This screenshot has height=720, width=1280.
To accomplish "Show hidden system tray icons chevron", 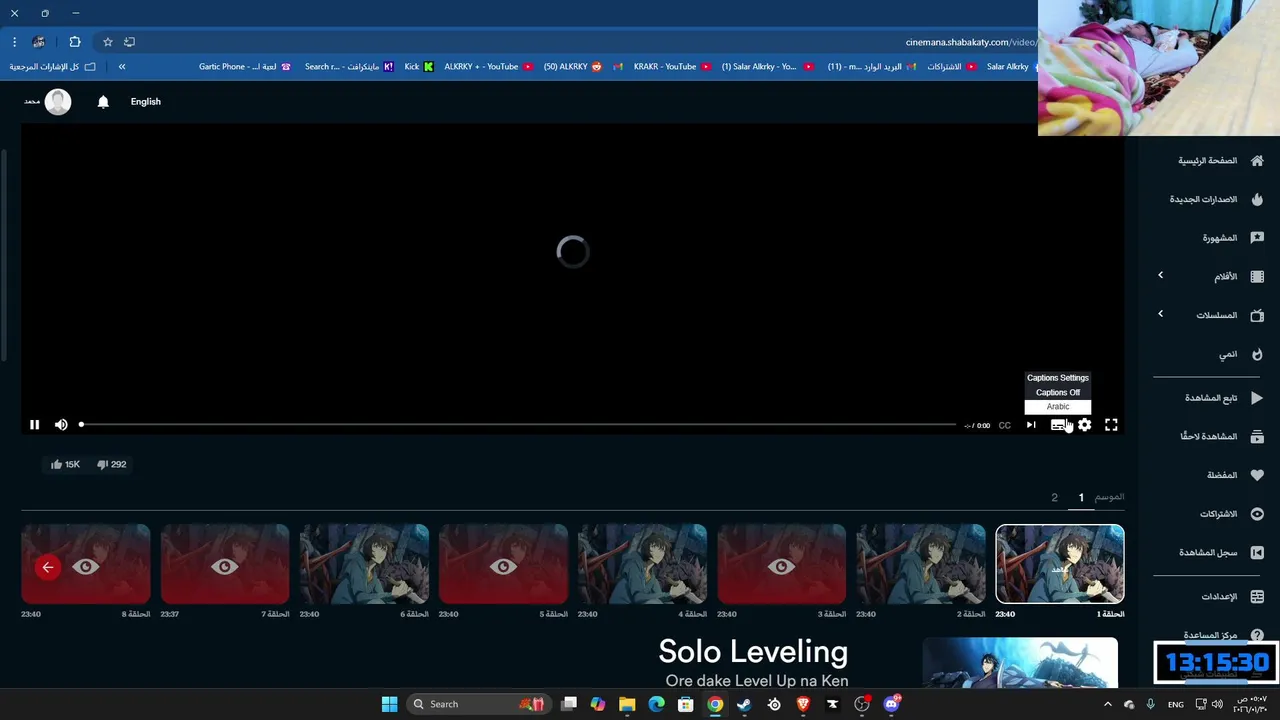I will tap(1109, 704).
